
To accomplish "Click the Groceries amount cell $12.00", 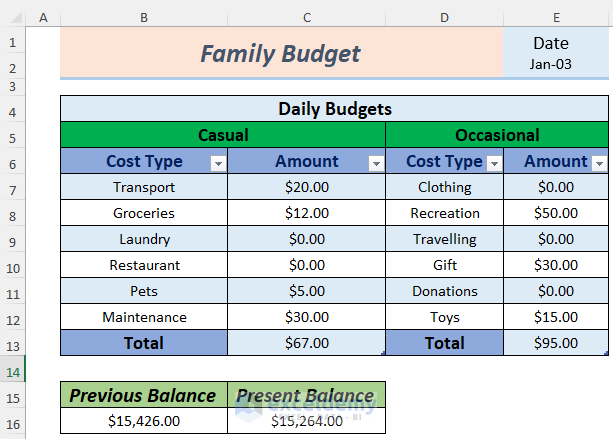I will point(306,213).
